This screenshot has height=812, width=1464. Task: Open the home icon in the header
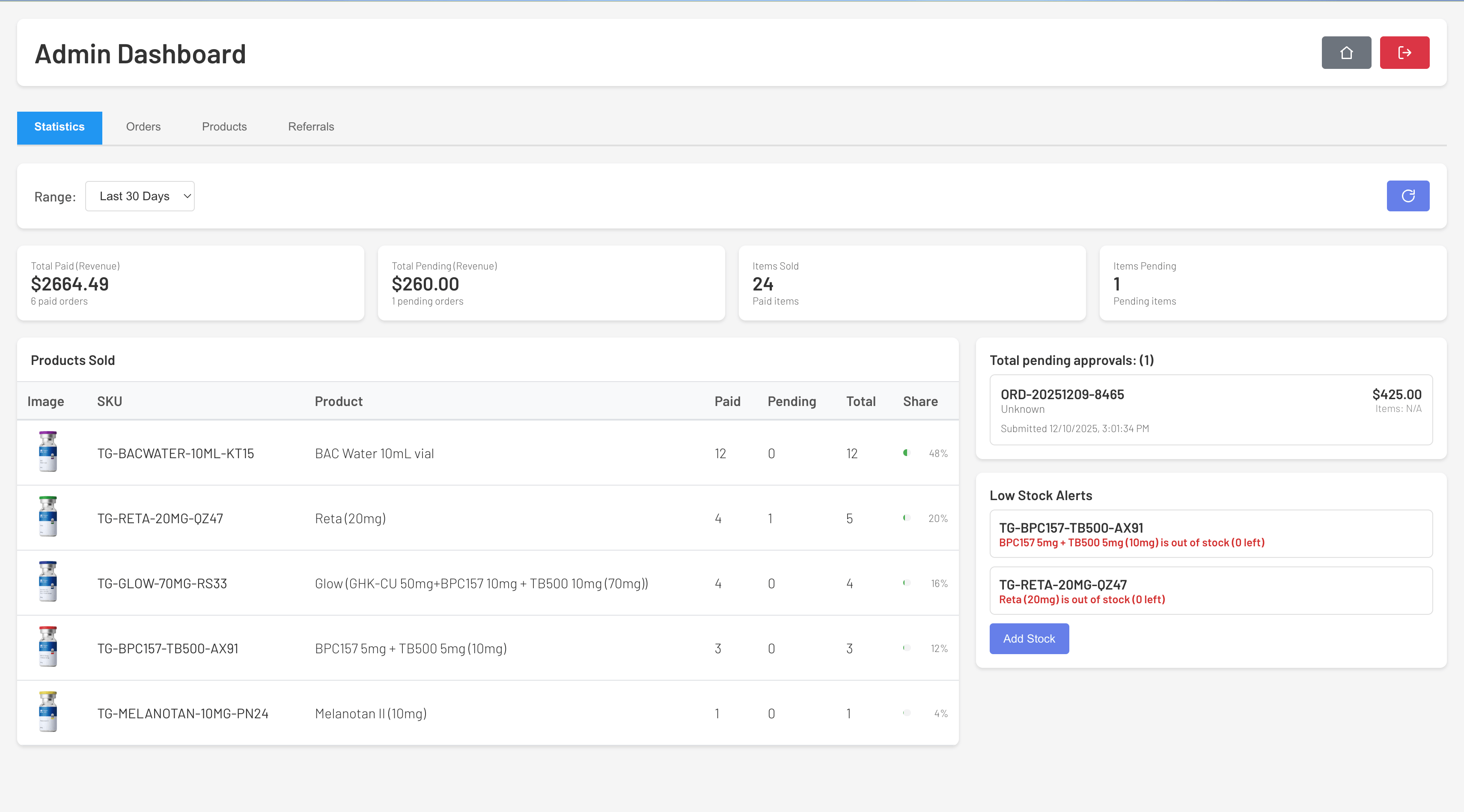point(1346,52)
